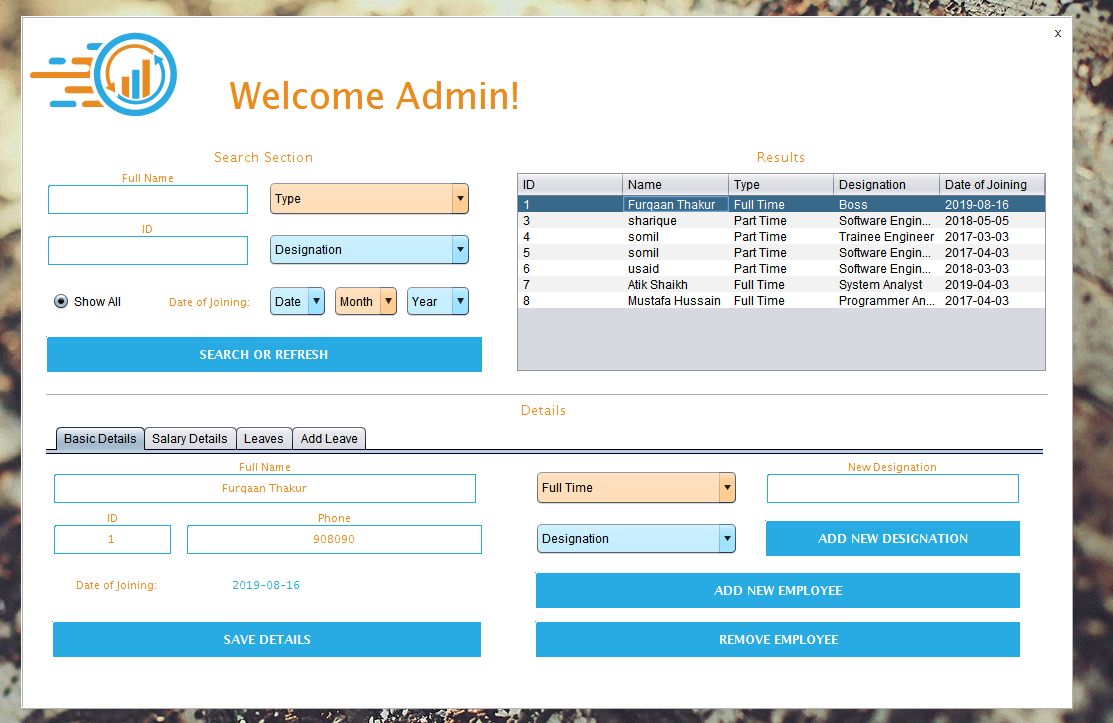Sort by the Designation column header
The image size is (1113, 723).
[x=886, y=184]
